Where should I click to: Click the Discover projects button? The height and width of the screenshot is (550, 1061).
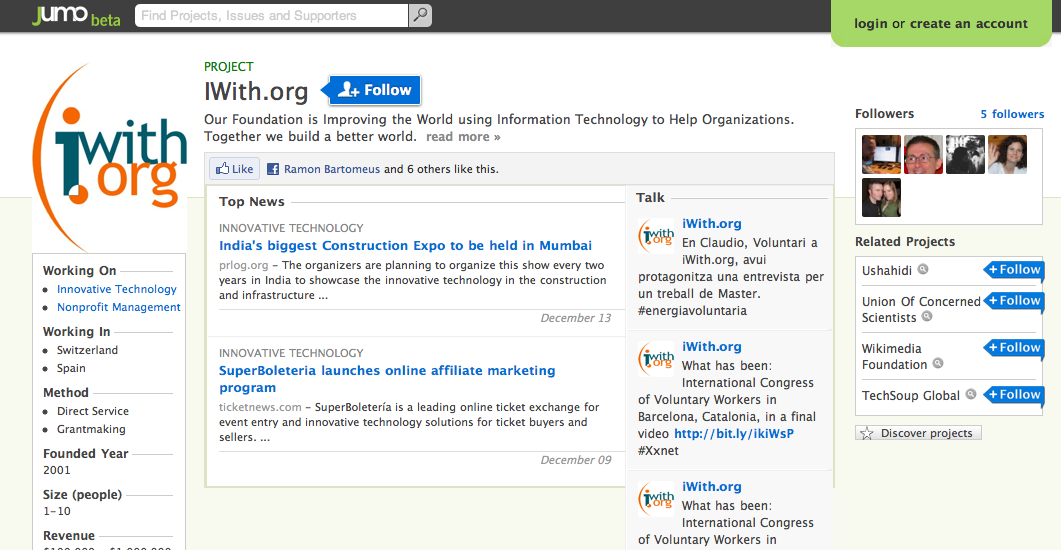tap(918, 433)
